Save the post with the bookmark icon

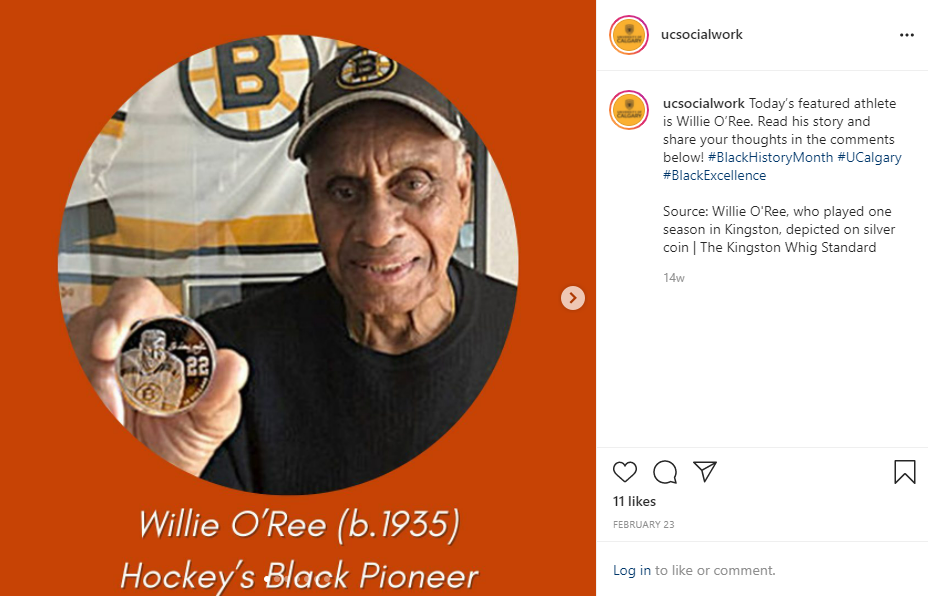[x=904, y=472]
